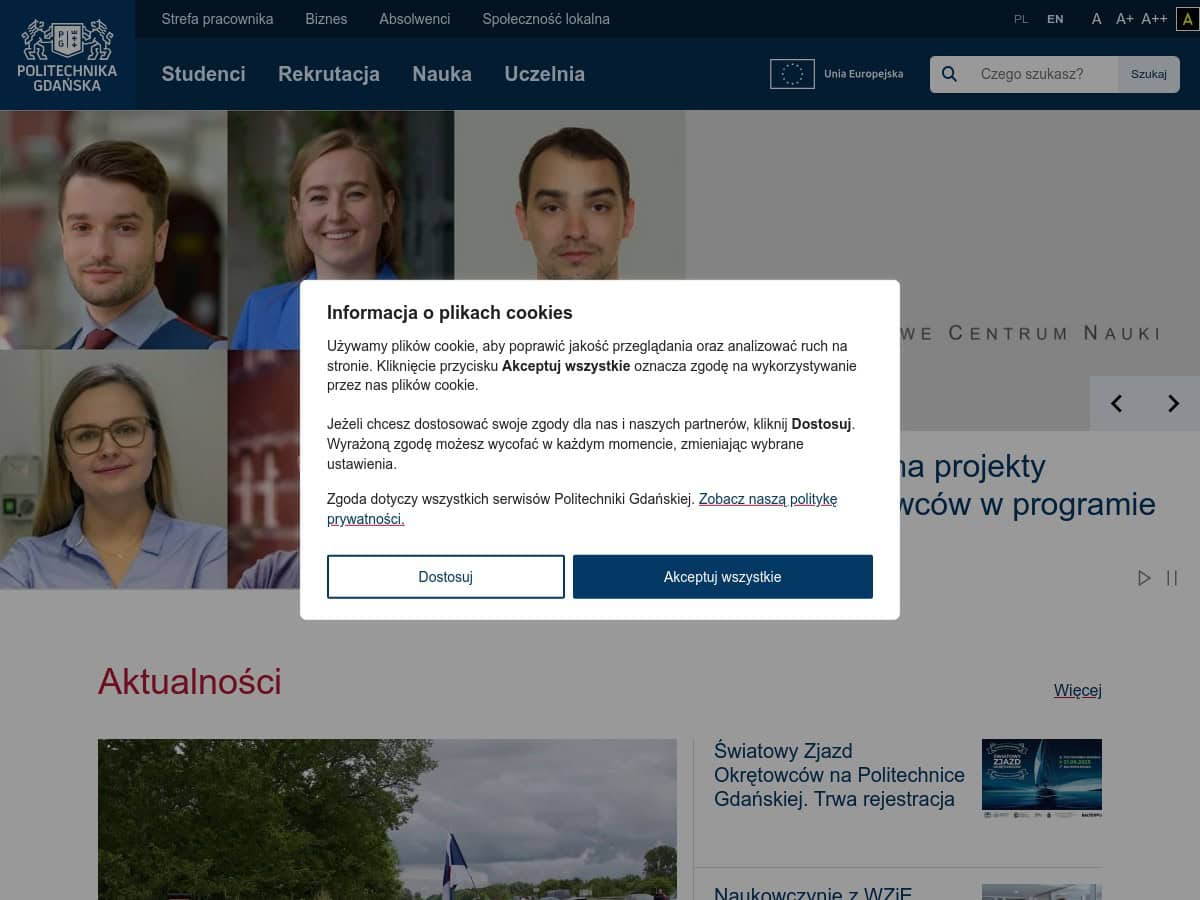Screen dimensions: 1200x900
Task: Open the Studenci menu
Action: click(x=204, y=74)
